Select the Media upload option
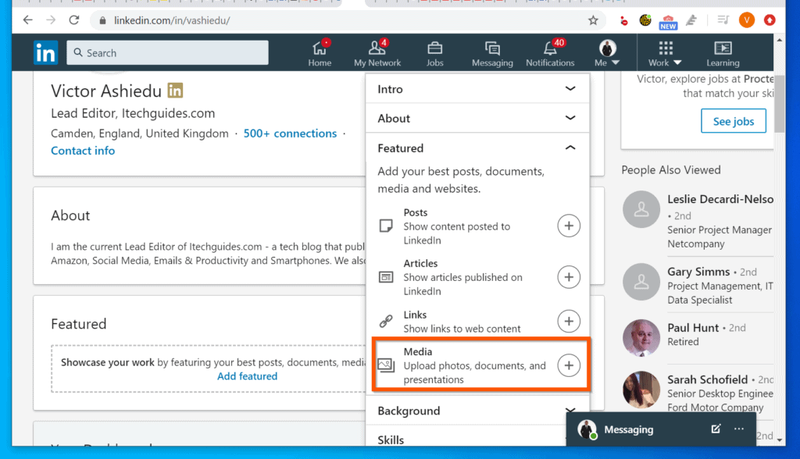800x459 pixels. click(481, 365)
